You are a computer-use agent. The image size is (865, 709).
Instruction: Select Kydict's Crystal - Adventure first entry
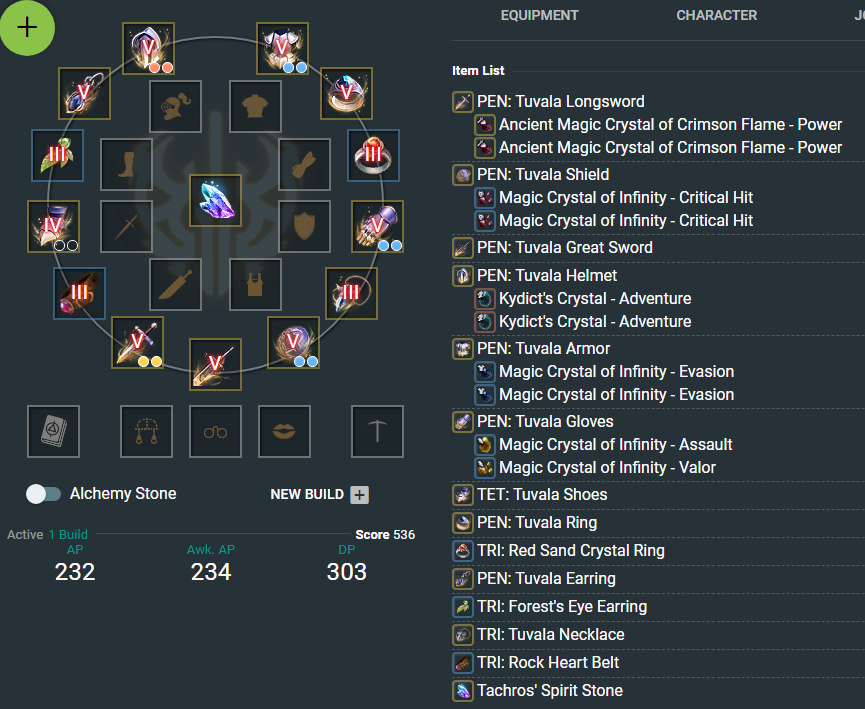595,298
